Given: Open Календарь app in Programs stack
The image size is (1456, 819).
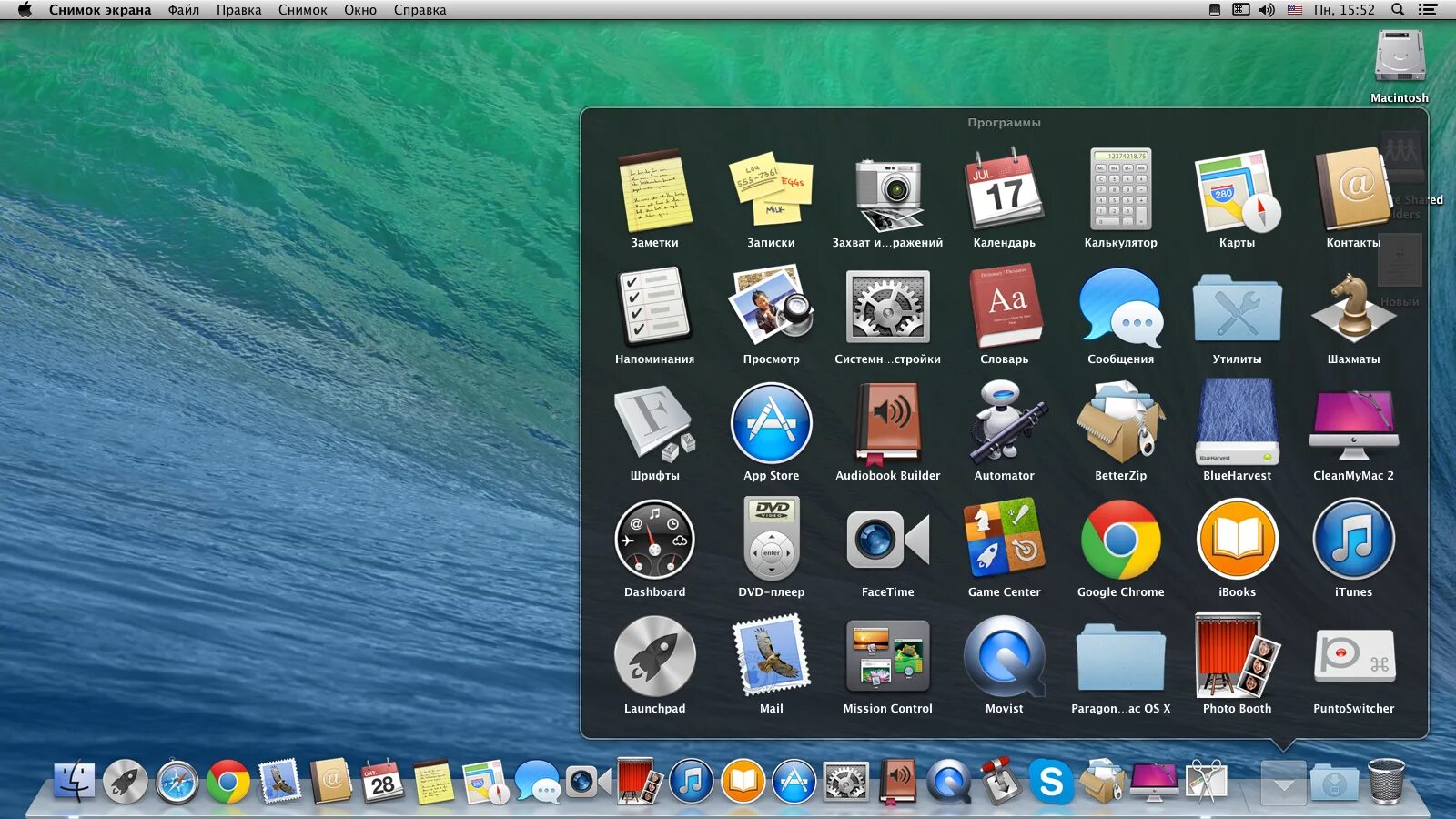Looking at the screenshot, I should (x=1004, y=191).
